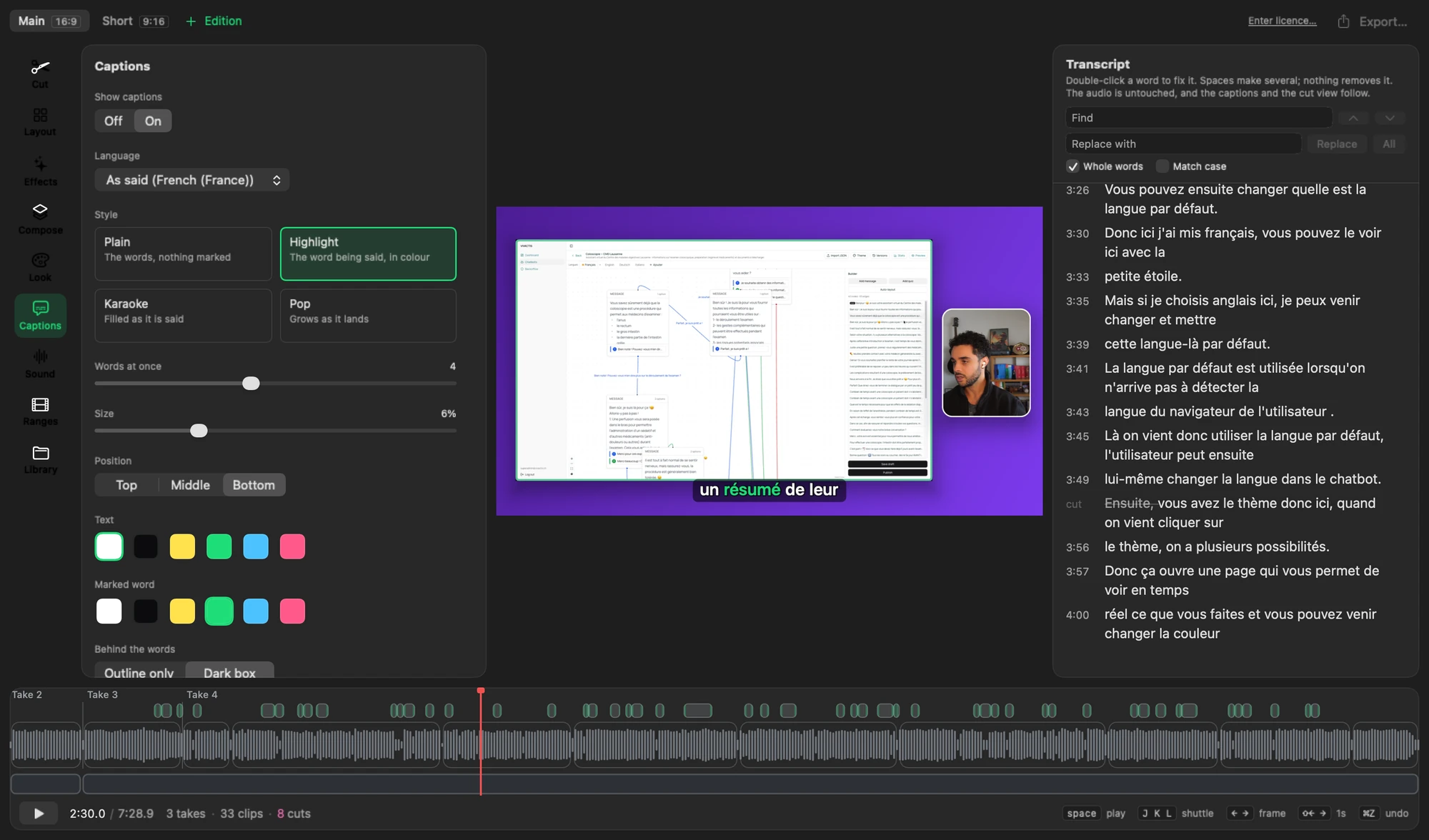
Task: Jump to next Find match arrow
Action: click(x=1389, y=118)
